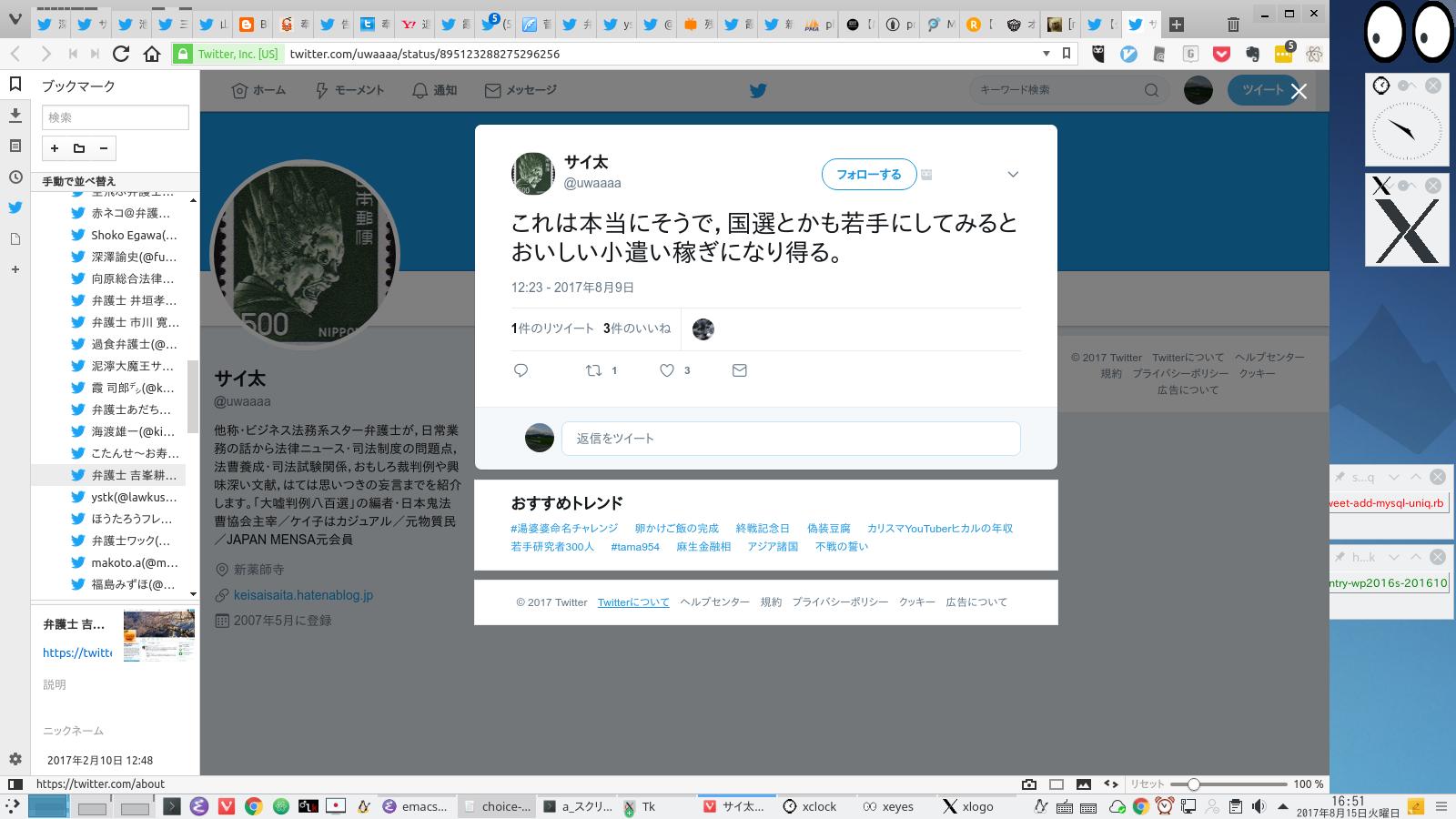This screenshot has height=819, width=1456.
Task: Open Twitterについて footer link
Action: [633, 602]
